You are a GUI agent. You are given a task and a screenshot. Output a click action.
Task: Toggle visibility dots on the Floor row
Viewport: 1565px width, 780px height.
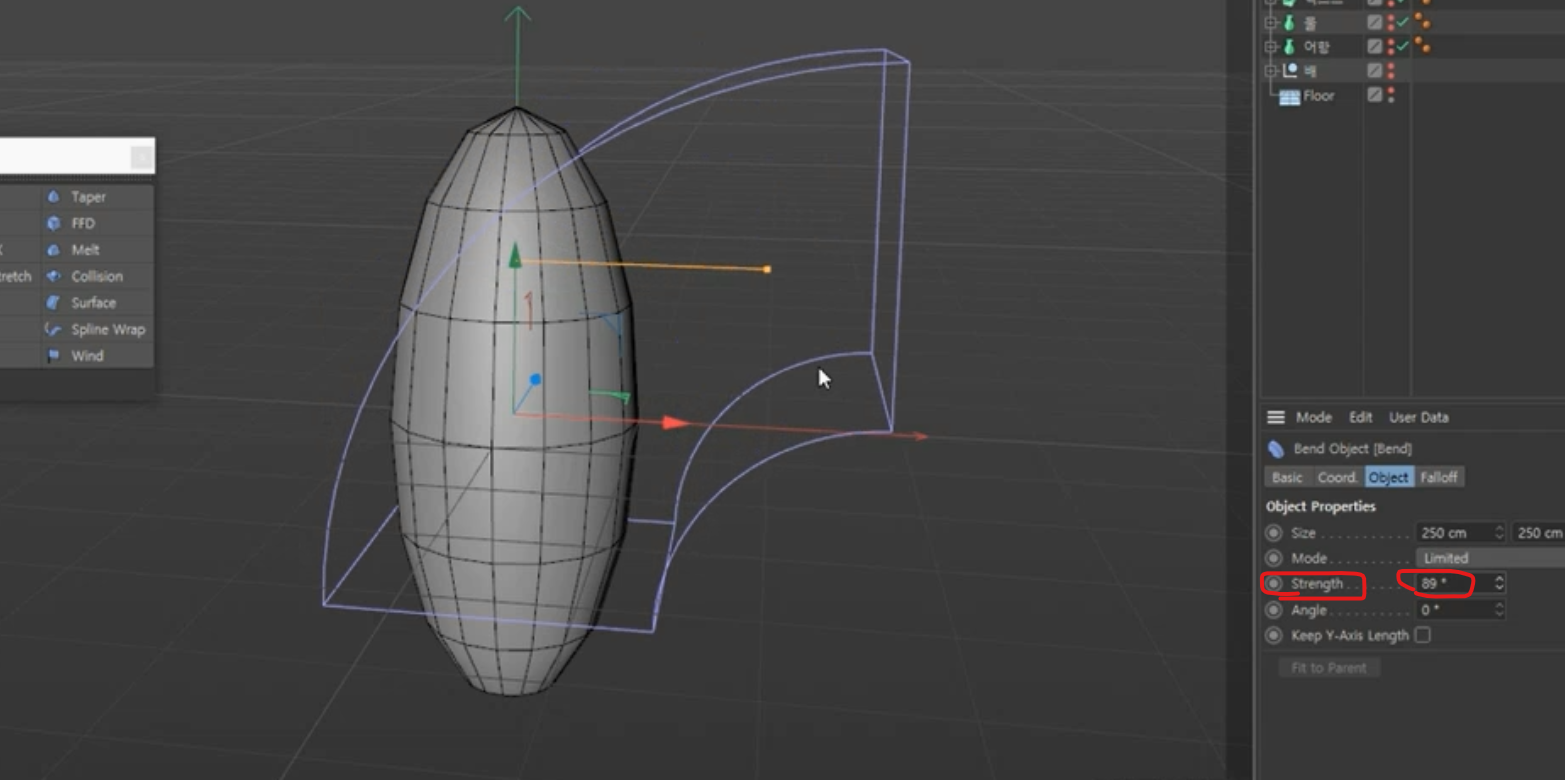tap(1390, 95)
